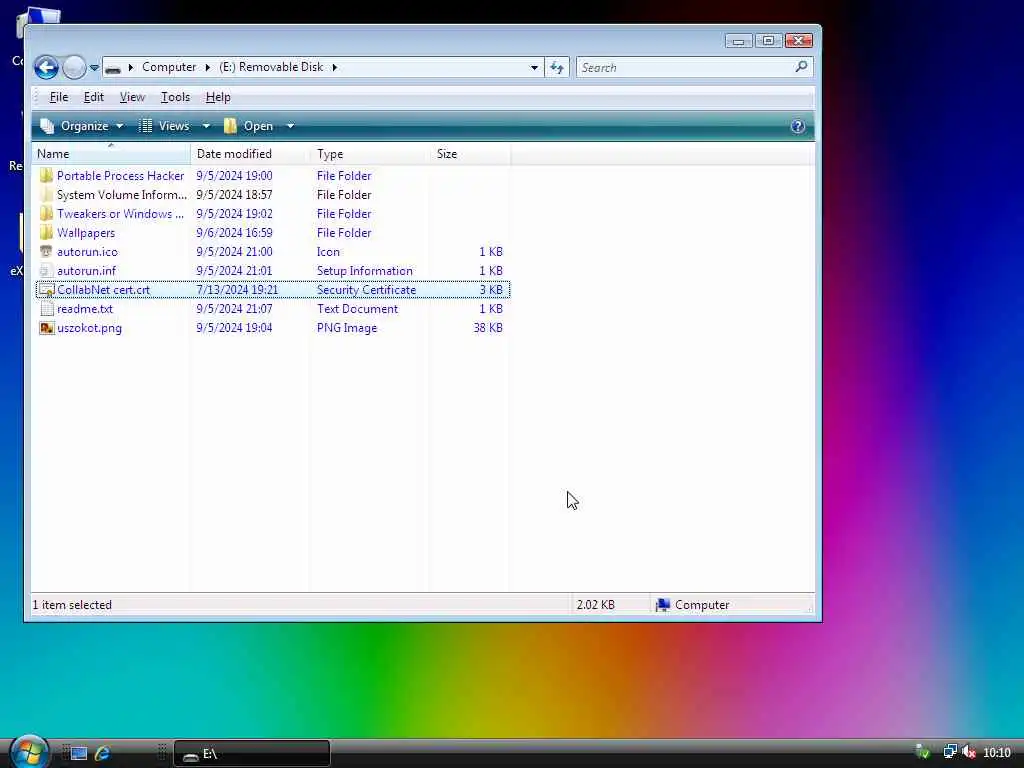The height and width of the screenshot is (768, 1024).
Task: Select the autorun.inf file icon
Action: coord(46,270)
